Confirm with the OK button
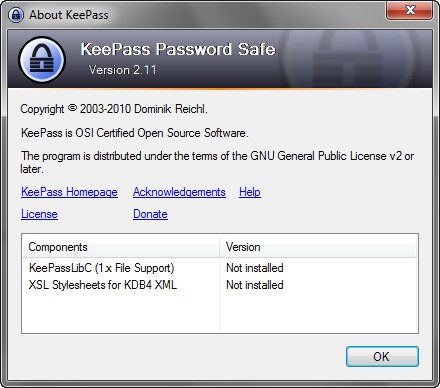The width and height of the screenshot is (440, 388). click(382, 356)
